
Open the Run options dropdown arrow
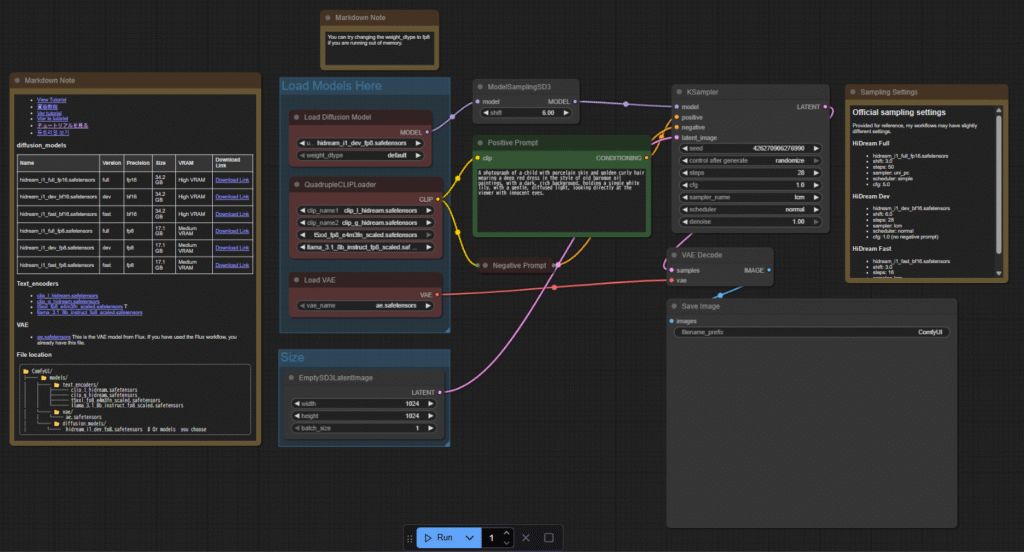point(470,538)
